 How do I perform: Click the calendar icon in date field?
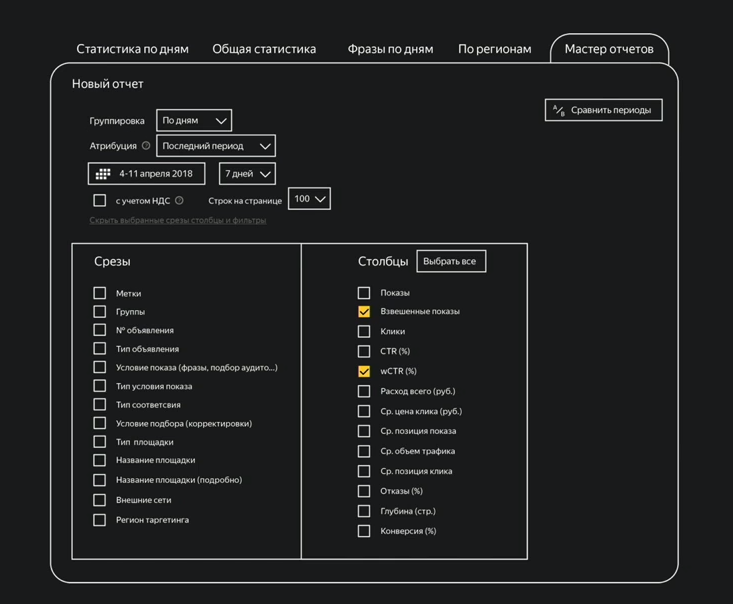click(103, 174)
